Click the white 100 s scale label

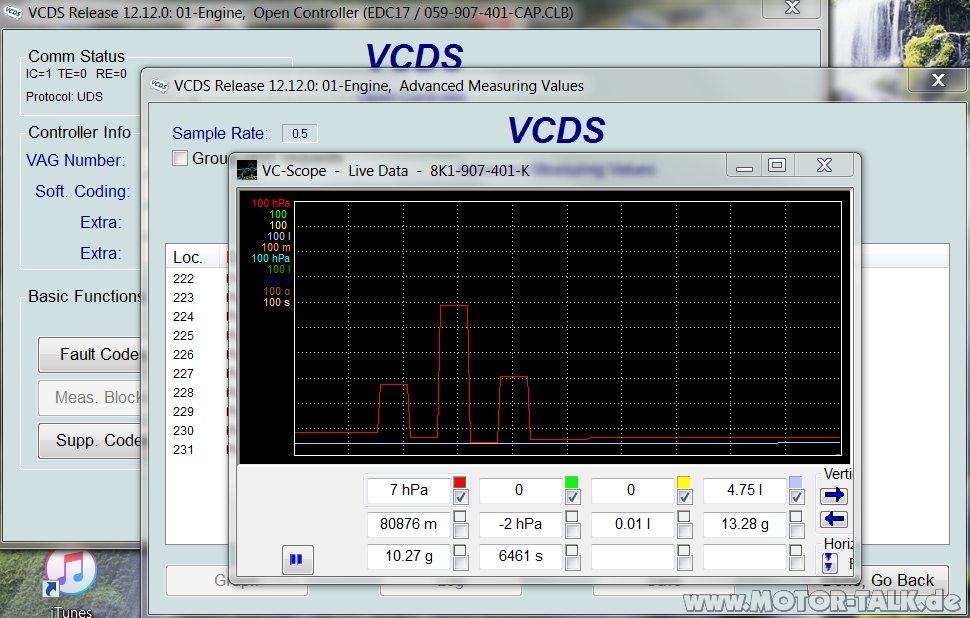277,302
